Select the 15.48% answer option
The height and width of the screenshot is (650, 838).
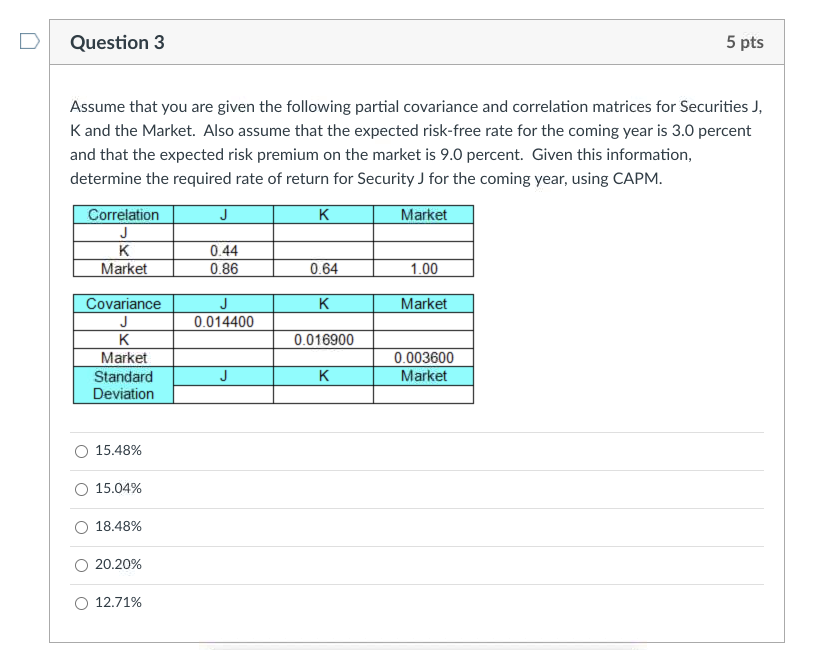[x=80, y=450]
